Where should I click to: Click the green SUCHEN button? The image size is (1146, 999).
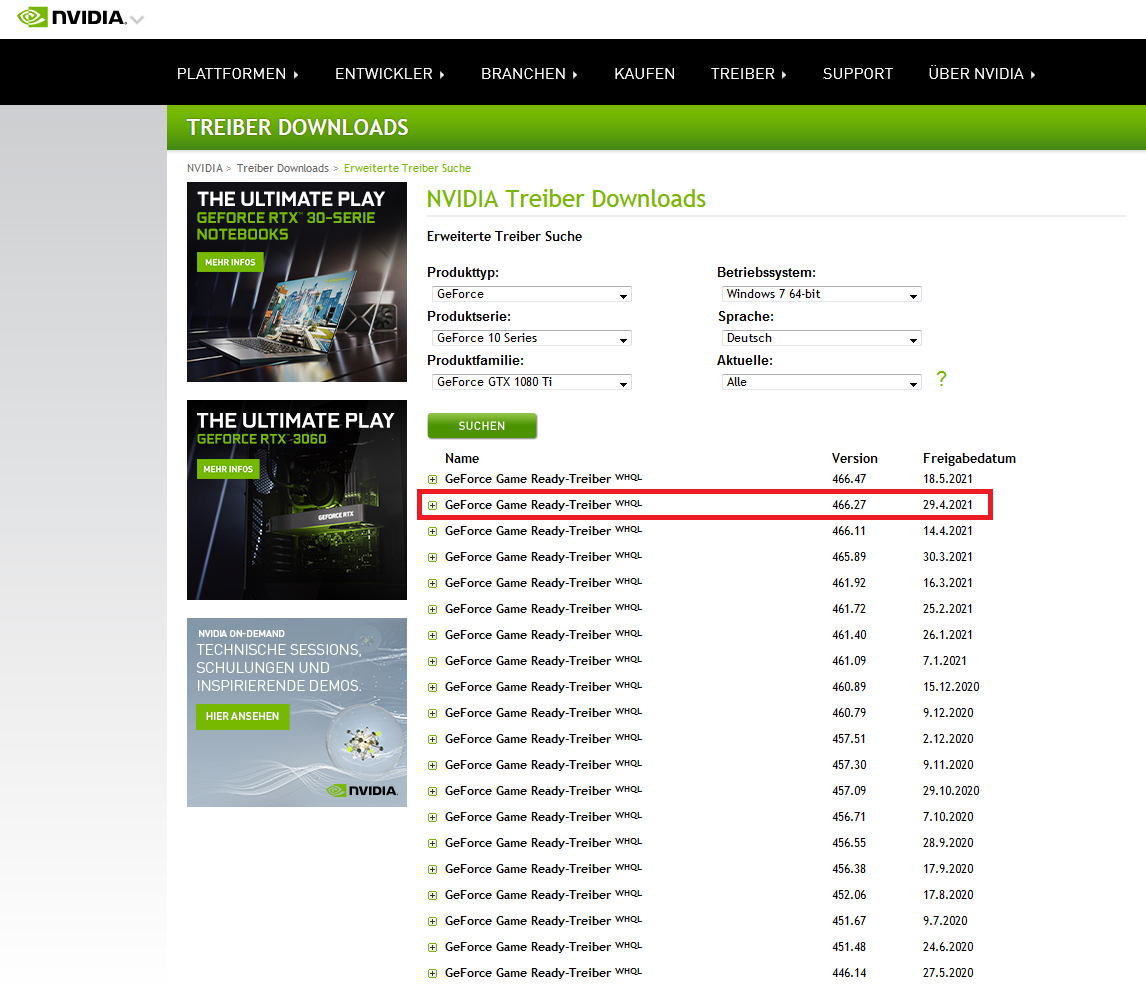tap(482, 426)
